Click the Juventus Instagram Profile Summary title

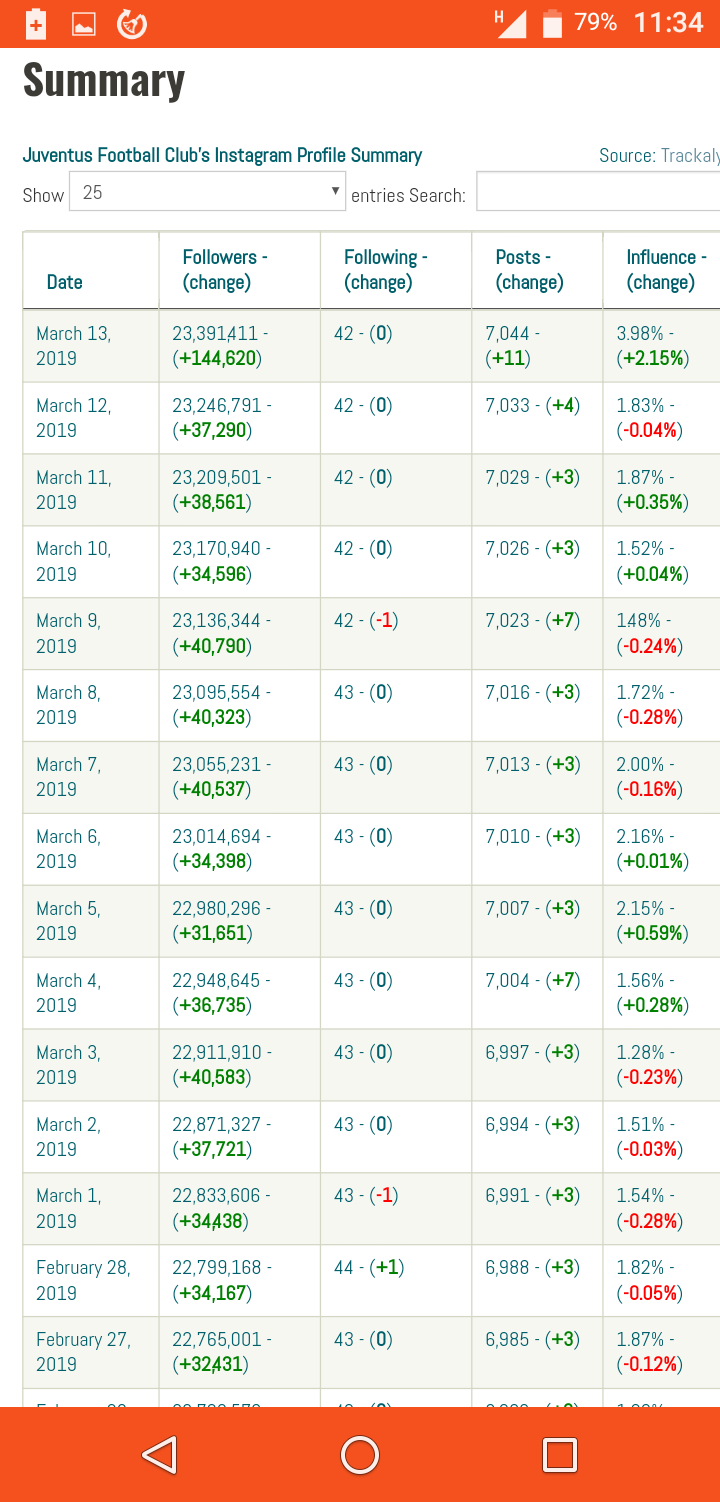[222, 155]
